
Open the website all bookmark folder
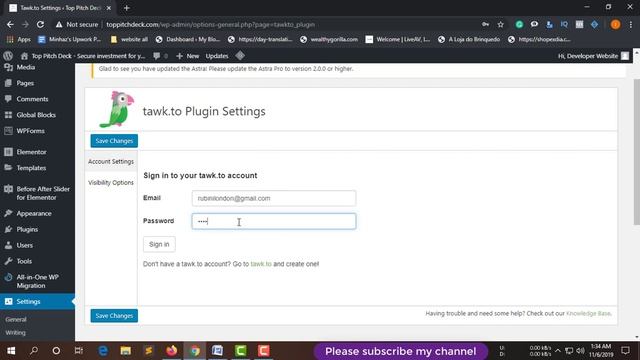tap(129, 40)
